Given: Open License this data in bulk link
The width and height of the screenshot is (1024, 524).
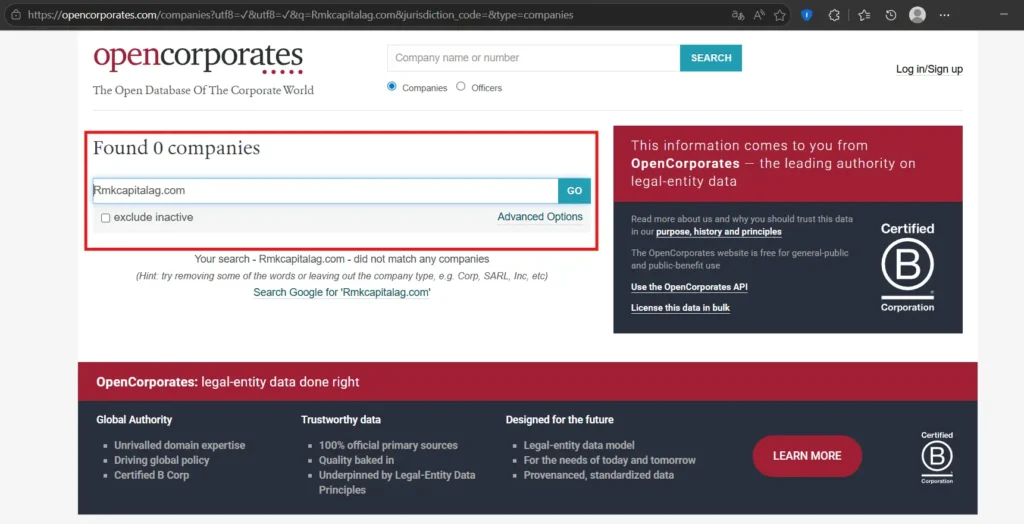Looking at the screenshot, I should [x=680, y=308].
